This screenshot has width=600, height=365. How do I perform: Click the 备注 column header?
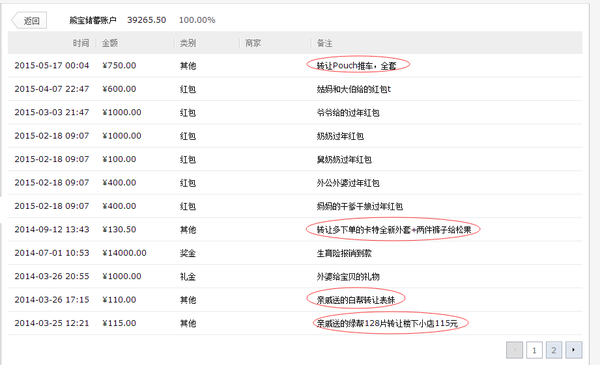(324, 43)
